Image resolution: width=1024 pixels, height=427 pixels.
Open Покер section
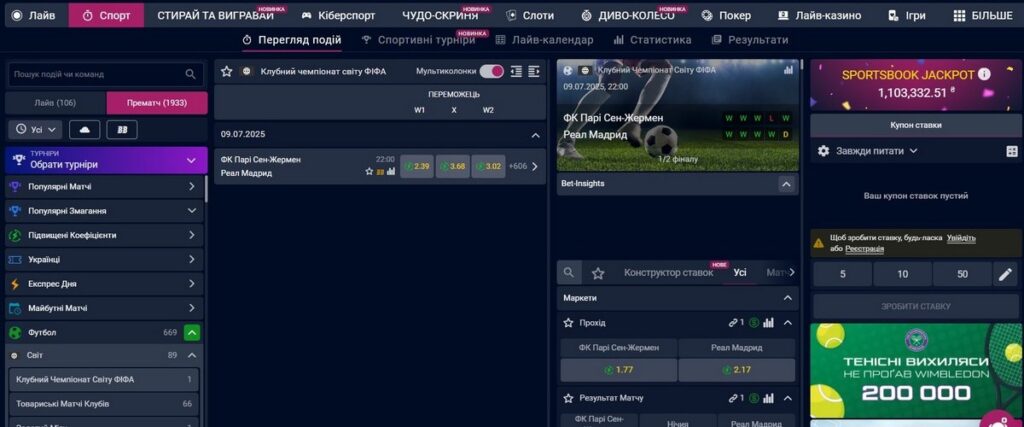[726, 15]
